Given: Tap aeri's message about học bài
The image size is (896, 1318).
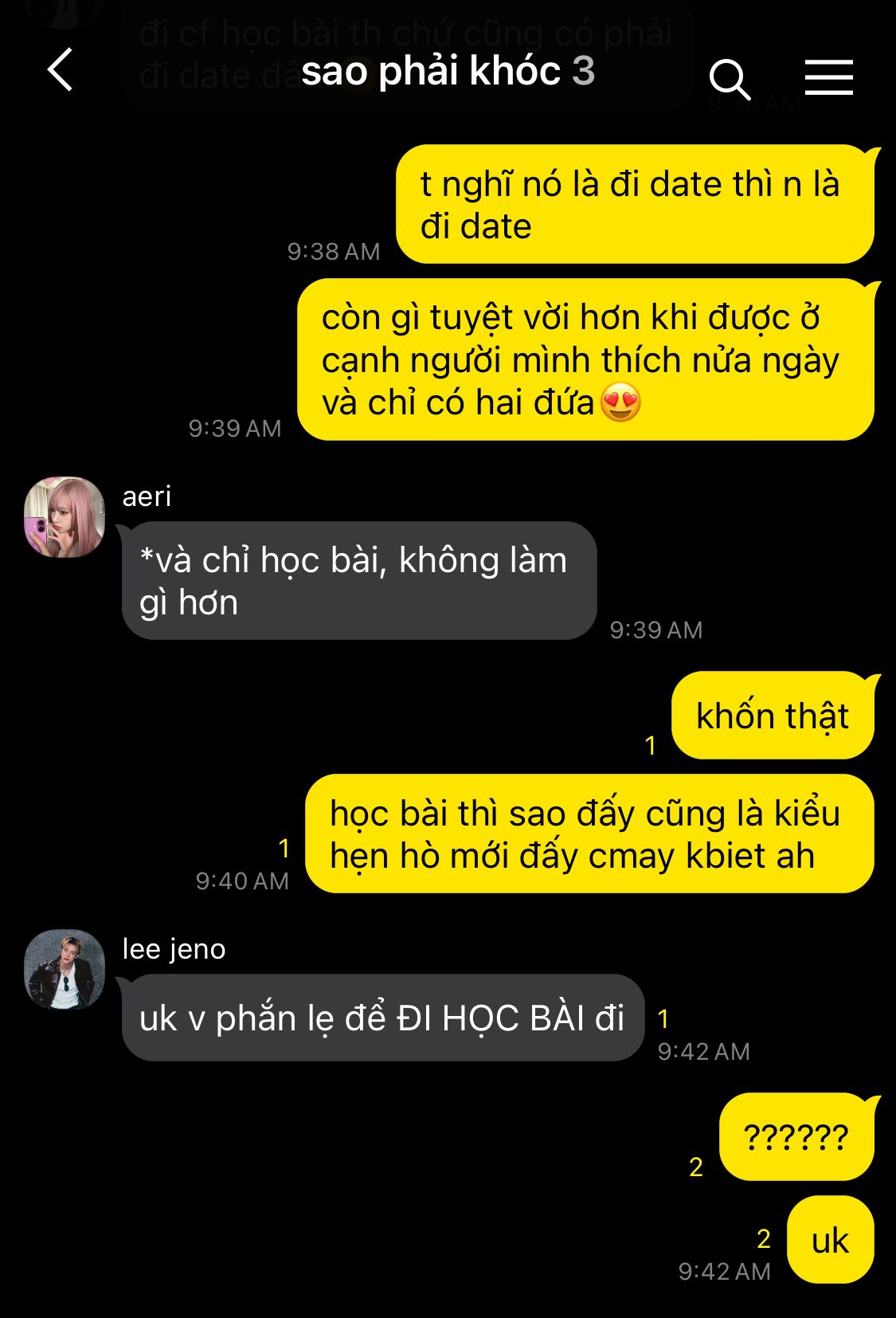Looking at the screenshot, I should click(x=359, y=581).
